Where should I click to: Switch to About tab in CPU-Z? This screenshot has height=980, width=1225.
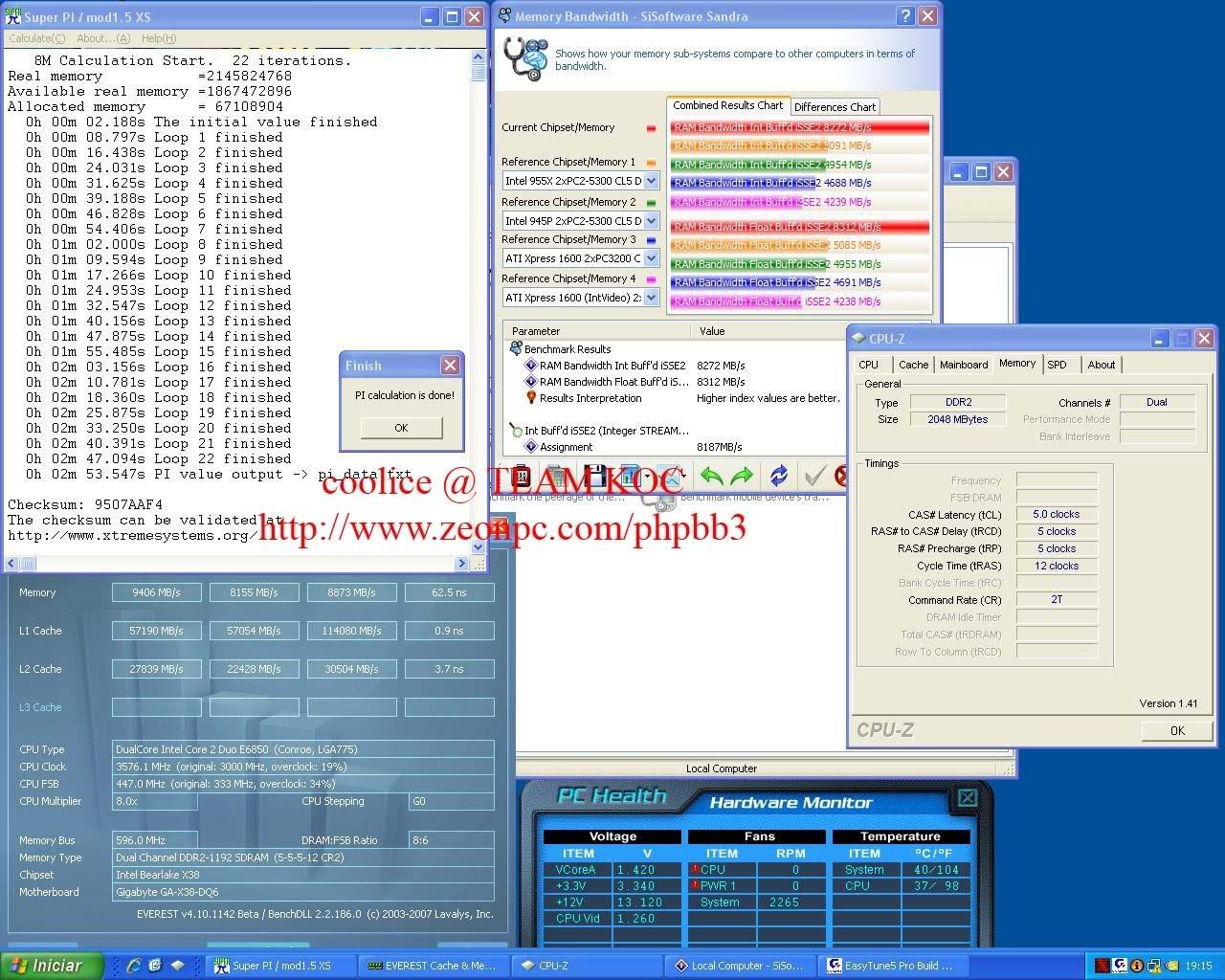[1101, 365]
